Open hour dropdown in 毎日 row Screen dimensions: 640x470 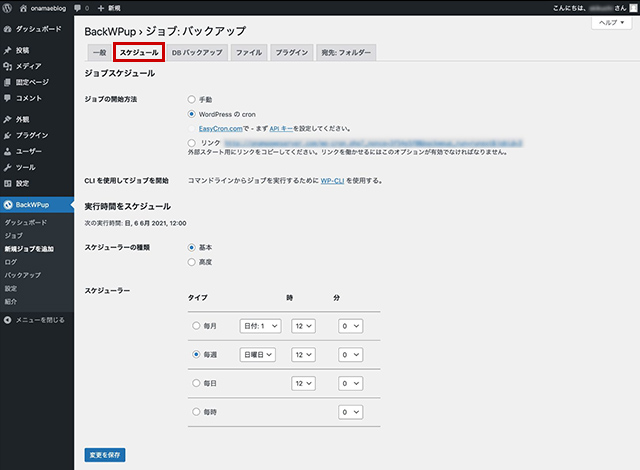point(303,384)
